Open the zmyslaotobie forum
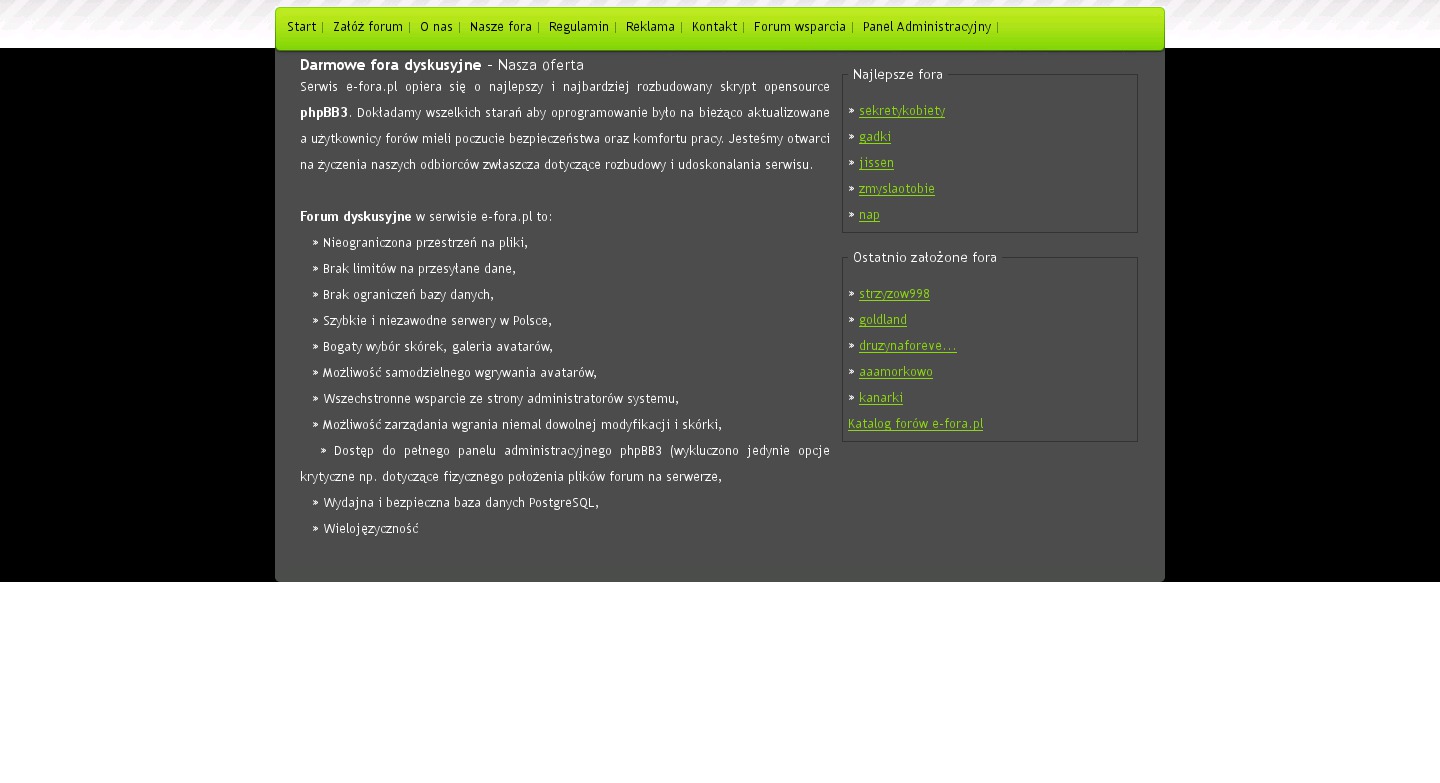Viewport: 1440px width, 783px height. 896,189
